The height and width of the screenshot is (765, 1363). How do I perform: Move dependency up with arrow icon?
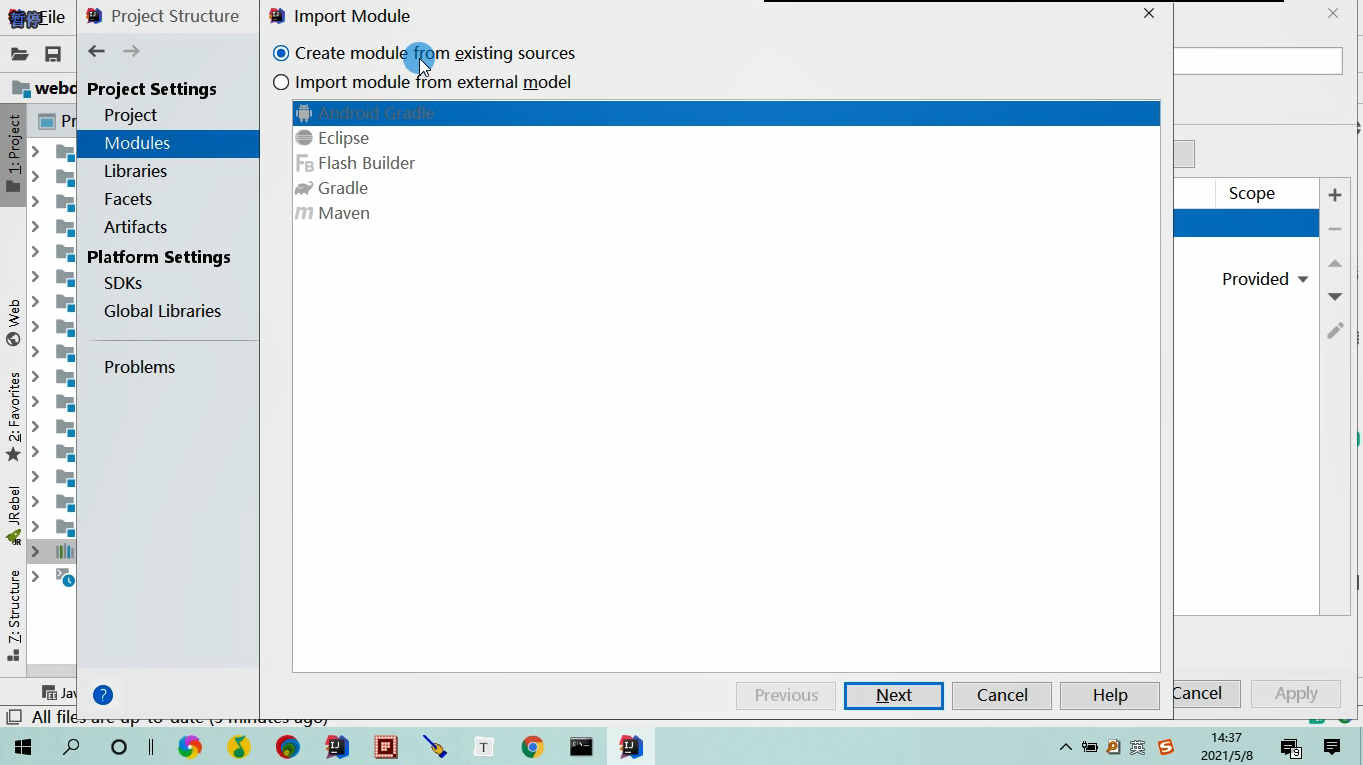(1334, 263)
